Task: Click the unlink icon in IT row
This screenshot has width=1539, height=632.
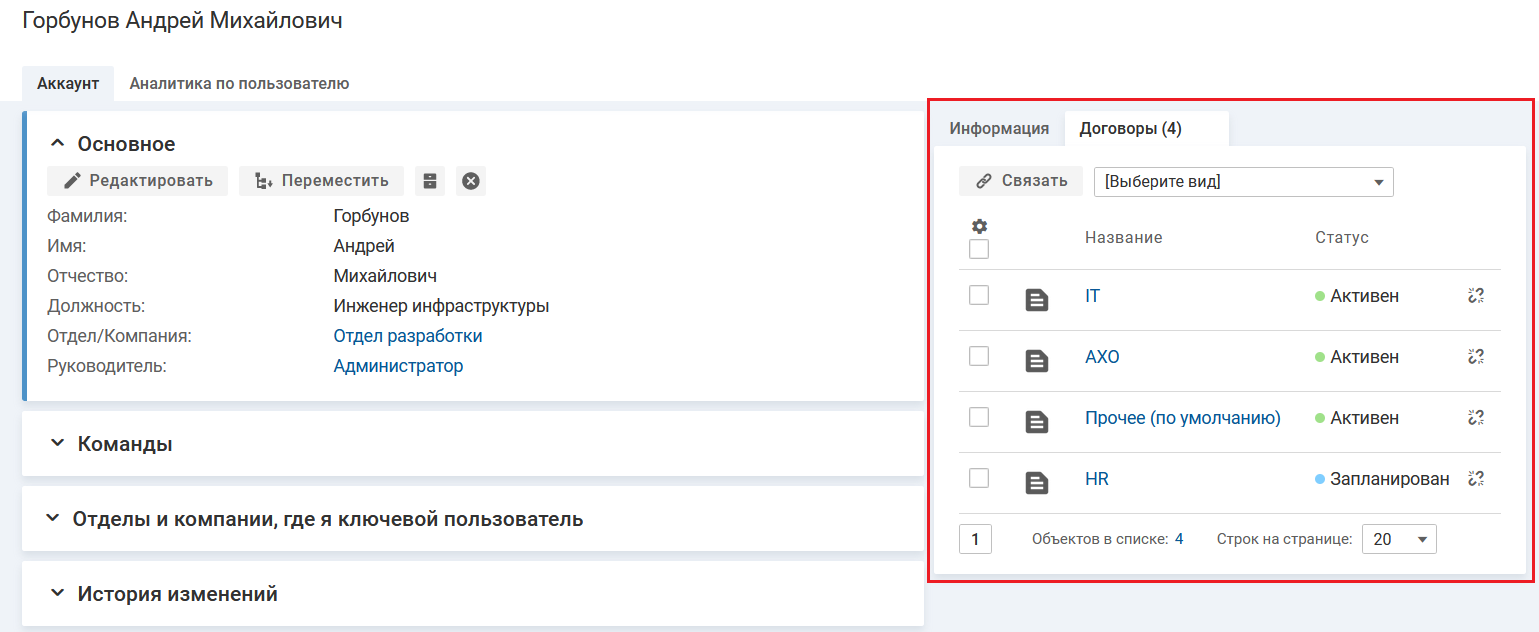Action: (x=1475, y=296)
